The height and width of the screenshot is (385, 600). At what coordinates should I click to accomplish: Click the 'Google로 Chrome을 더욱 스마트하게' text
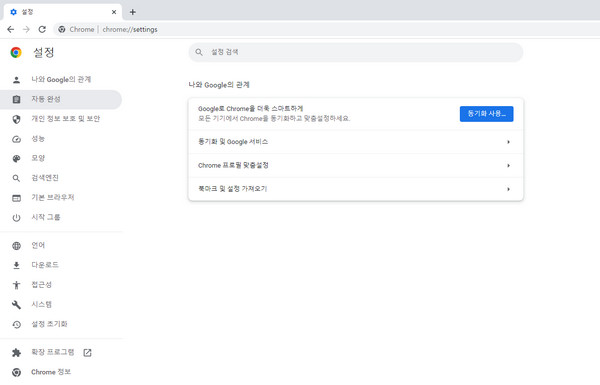coord(250,109)
